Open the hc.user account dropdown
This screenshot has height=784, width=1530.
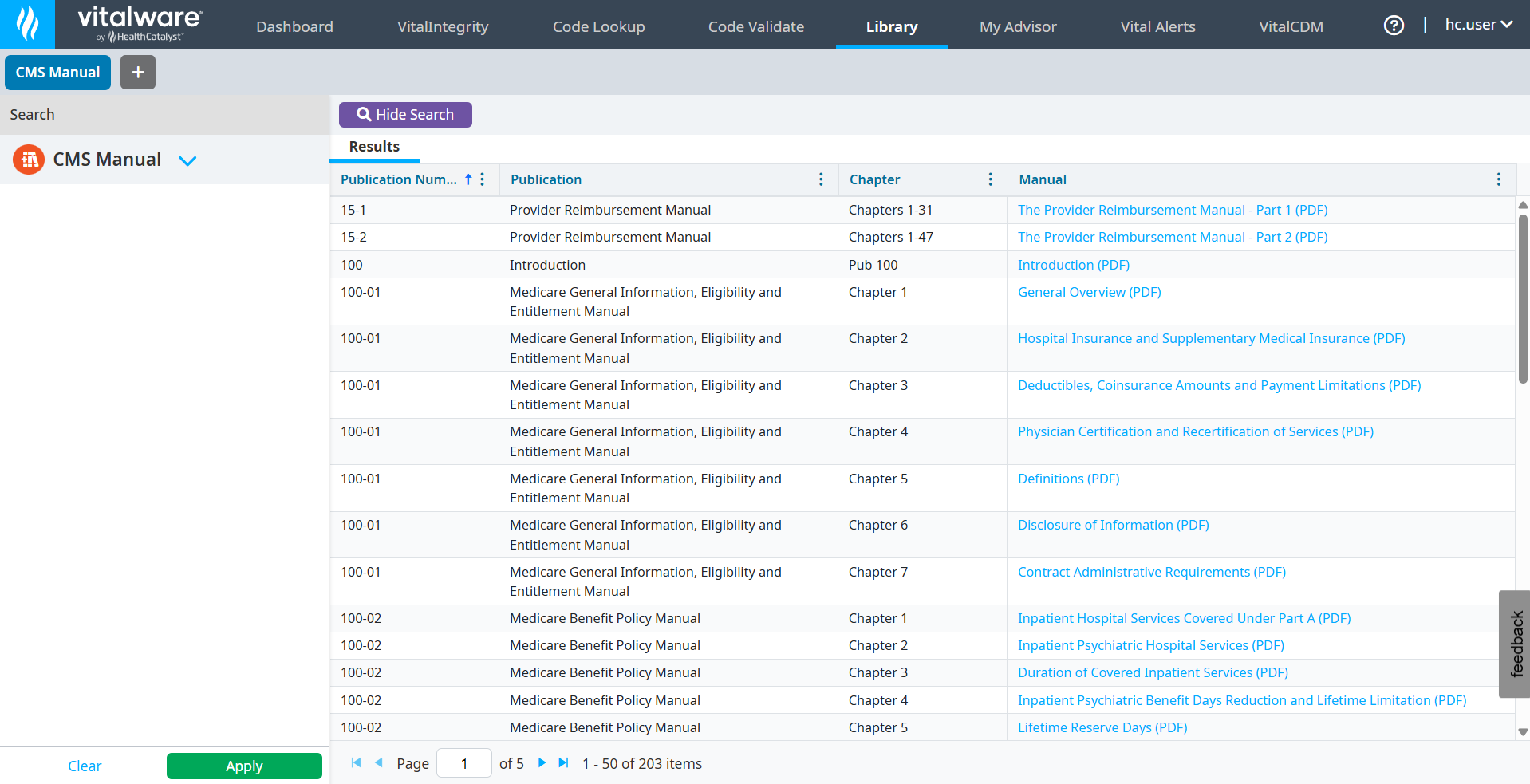(x=1478, y=25)
